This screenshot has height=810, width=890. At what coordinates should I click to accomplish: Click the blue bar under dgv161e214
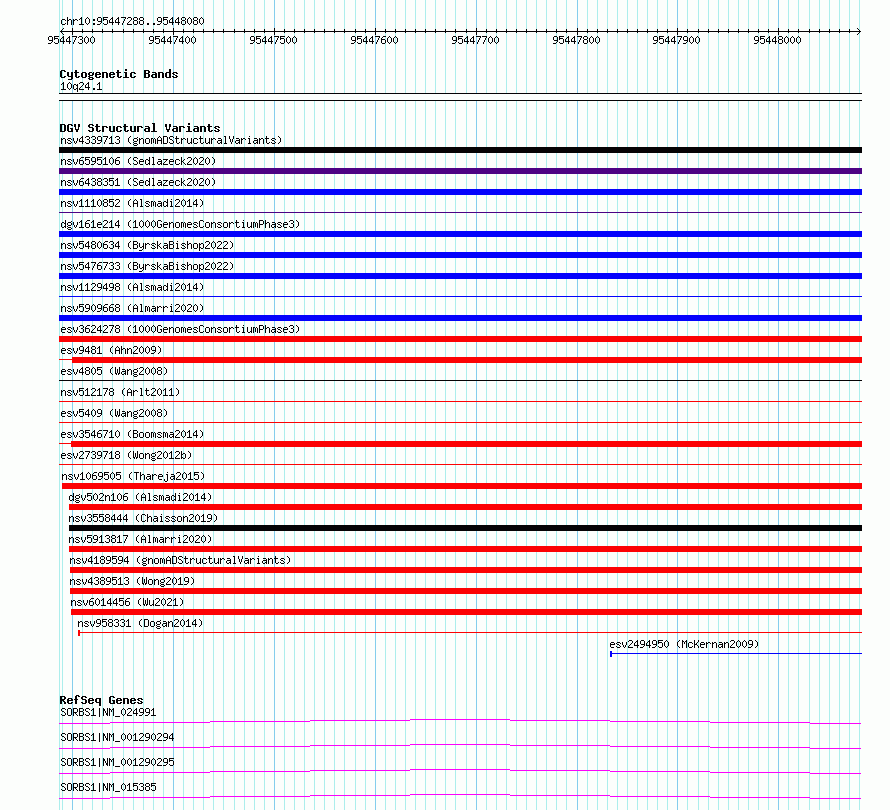460,234
